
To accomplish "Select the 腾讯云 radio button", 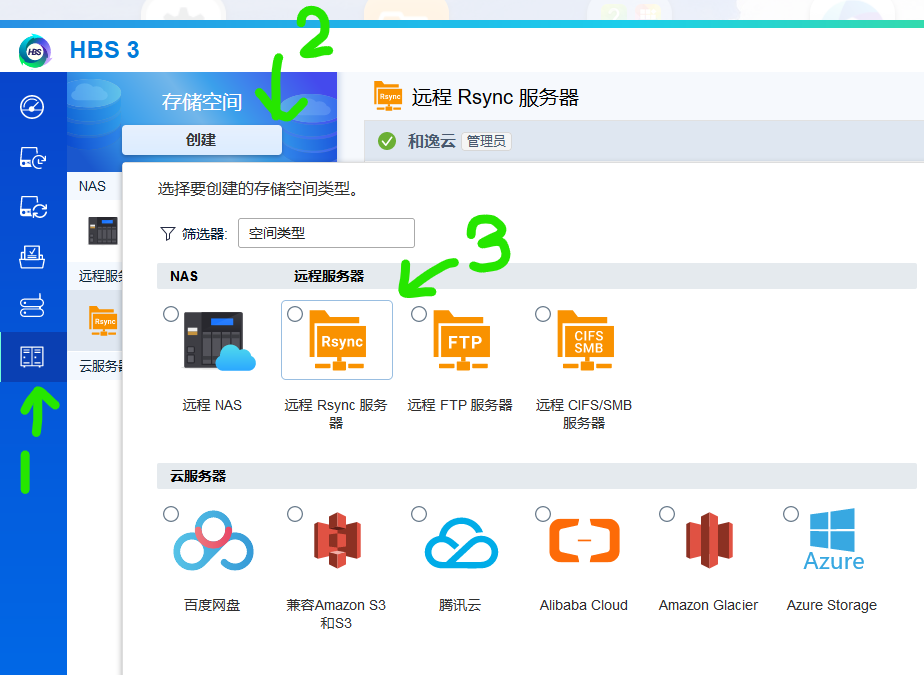I will [x=419, y=514].
